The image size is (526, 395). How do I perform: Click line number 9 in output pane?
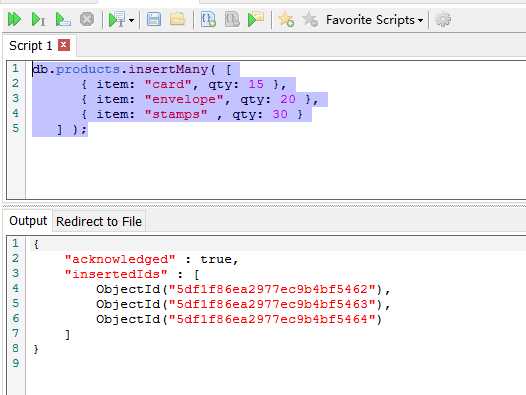coord(15,363)
